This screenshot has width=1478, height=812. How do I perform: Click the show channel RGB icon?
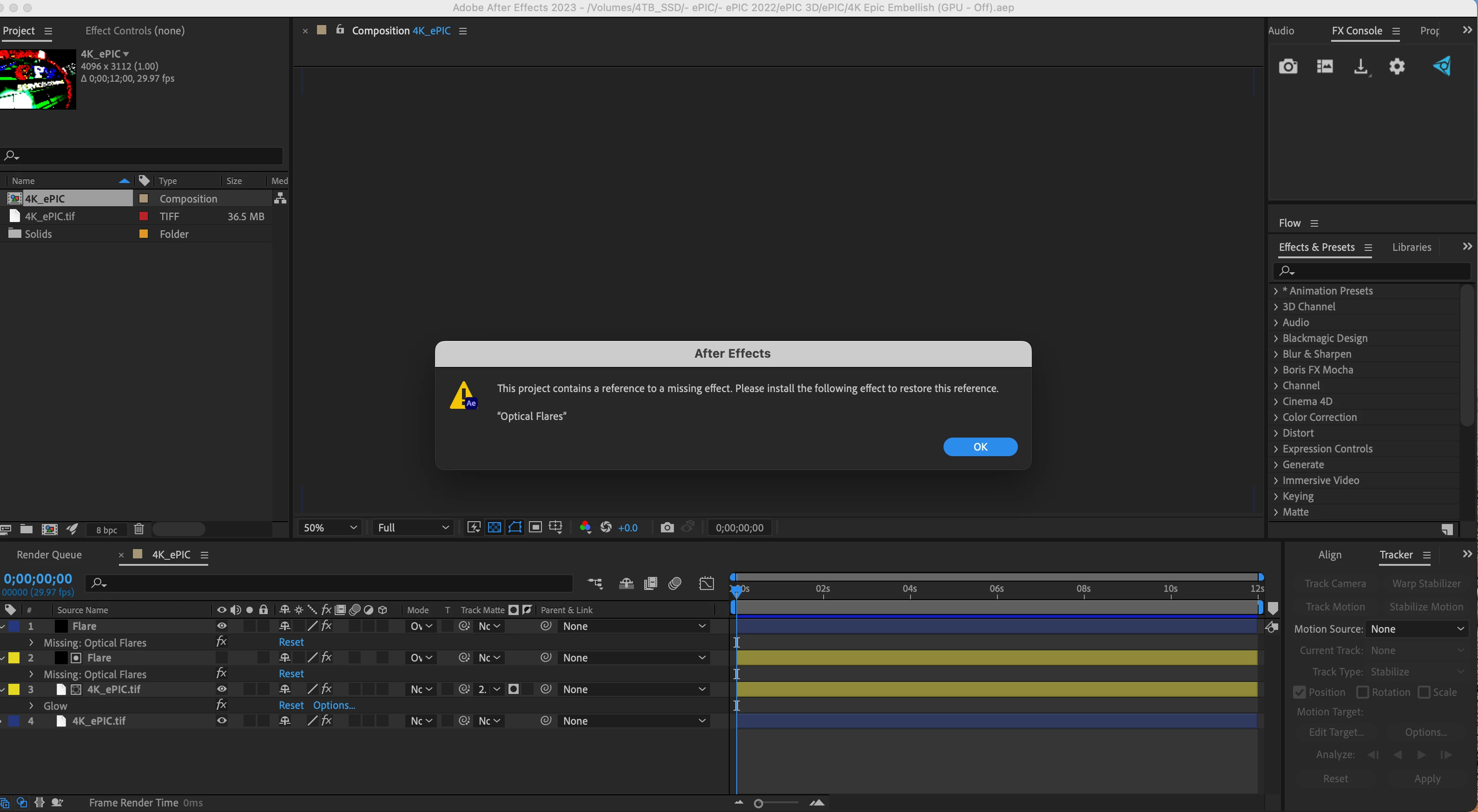pos(585,527)
